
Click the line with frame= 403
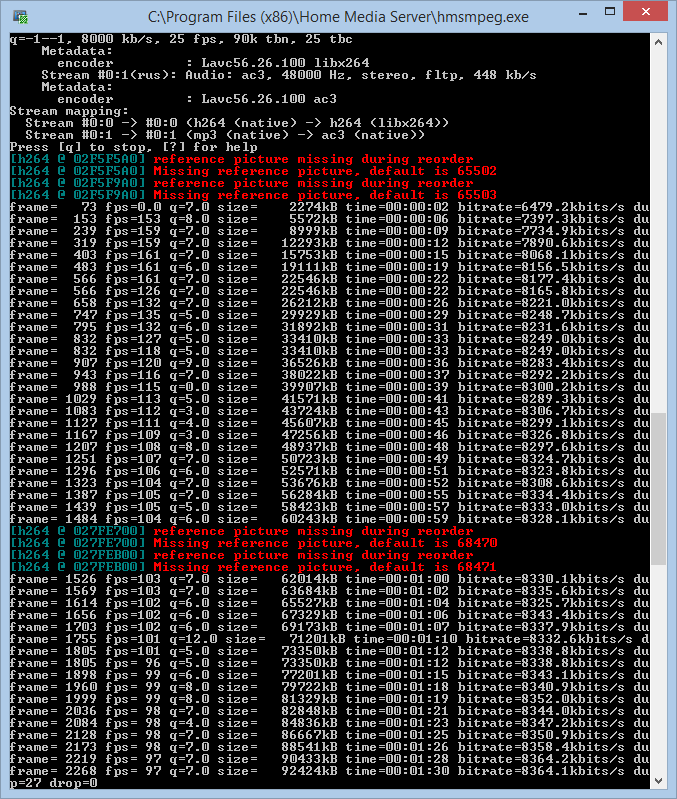click(329, 255)
